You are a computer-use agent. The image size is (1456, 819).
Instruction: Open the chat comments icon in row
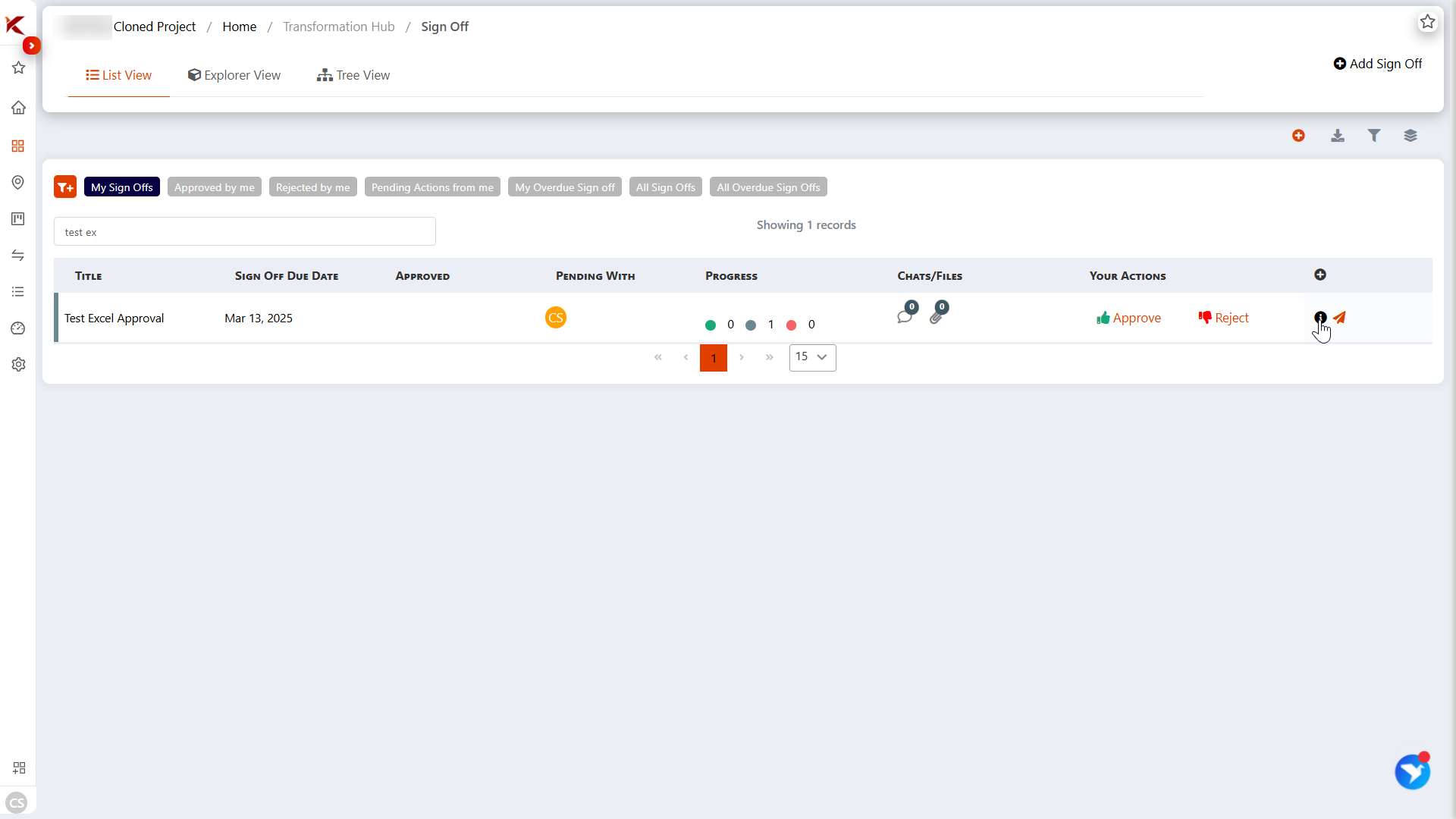click(905, 316)
